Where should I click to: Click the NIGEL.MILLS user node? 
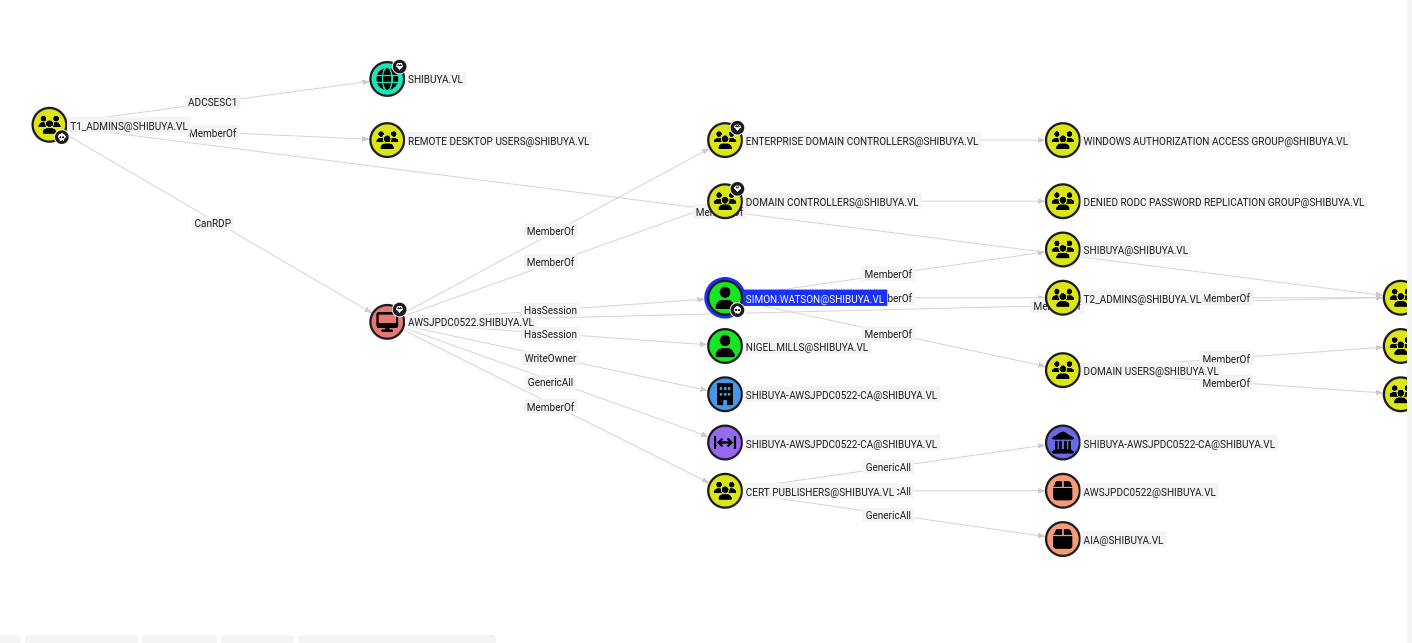[725, 346]
